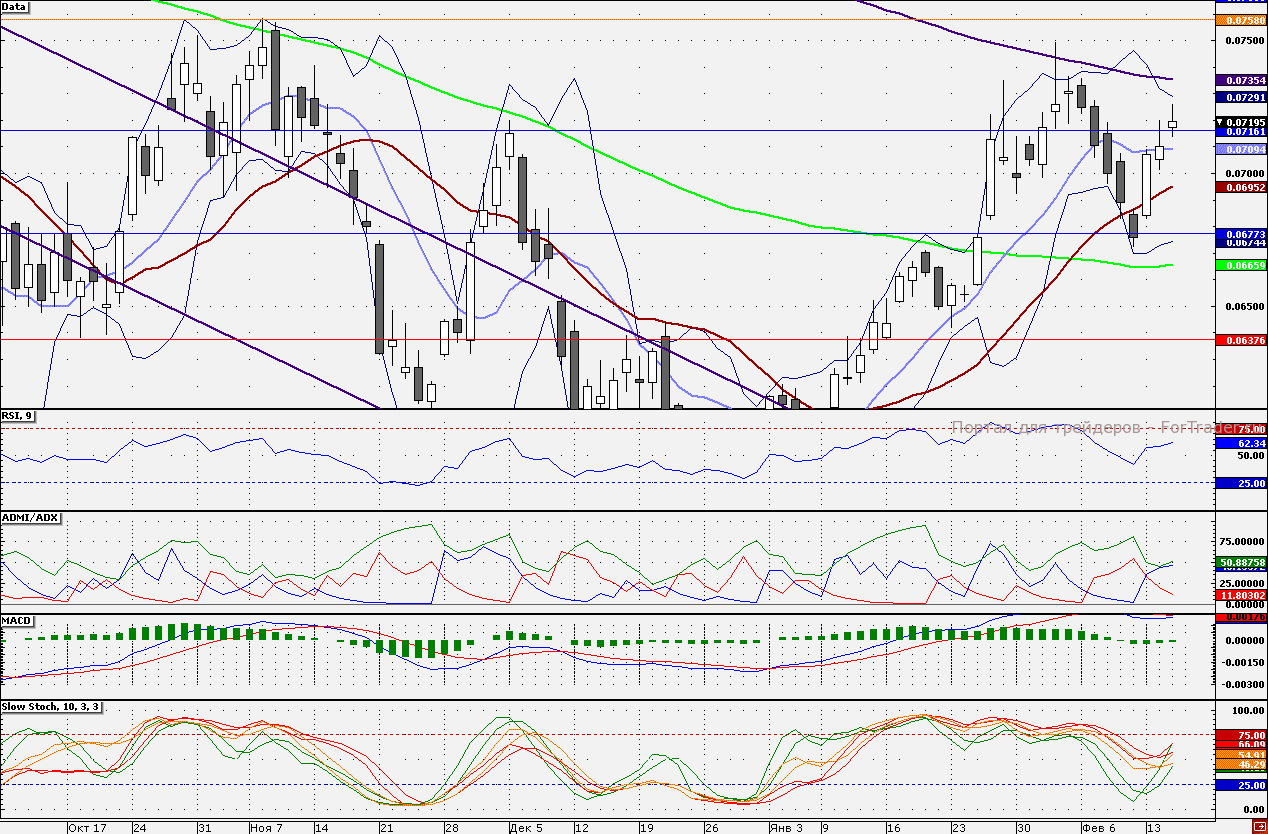Click the purple 0.07354 price tag
This screenshot has width=1268, height=834.
pos(1240,79)
